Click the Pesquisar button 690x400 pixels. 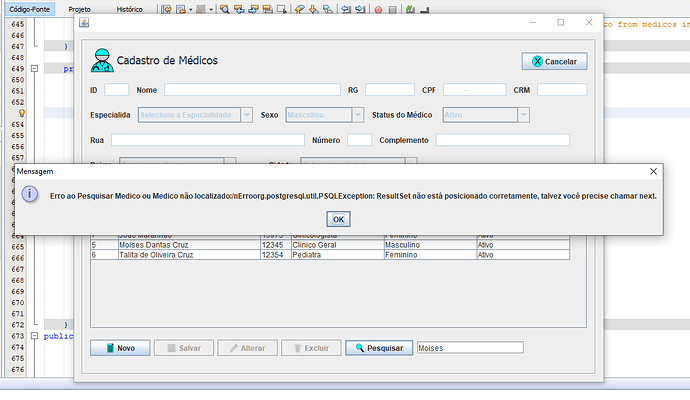point(379,348)
